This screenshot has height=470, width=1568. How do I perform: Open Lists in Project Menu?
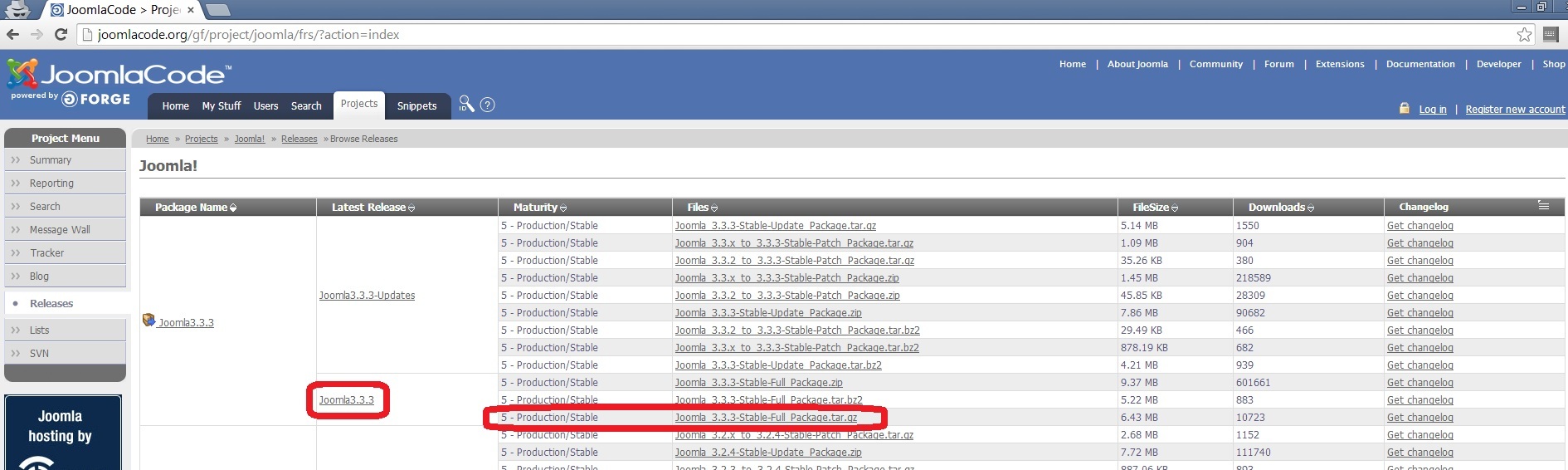pyautogui.click(x=66, y=330)
